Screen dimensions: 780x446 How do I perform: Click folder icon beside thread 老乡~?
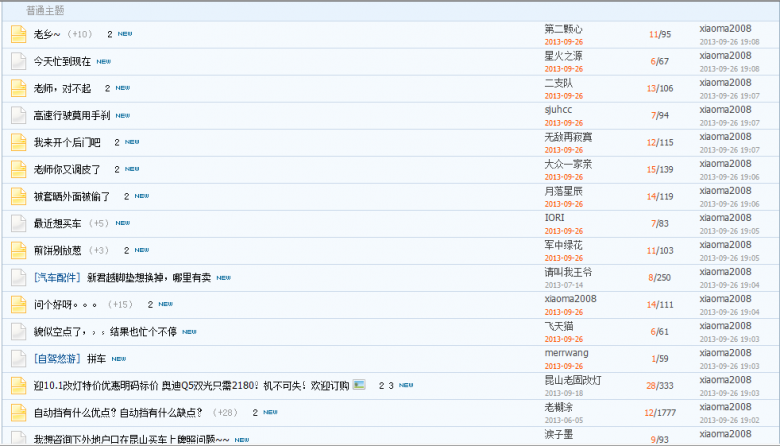18,34
